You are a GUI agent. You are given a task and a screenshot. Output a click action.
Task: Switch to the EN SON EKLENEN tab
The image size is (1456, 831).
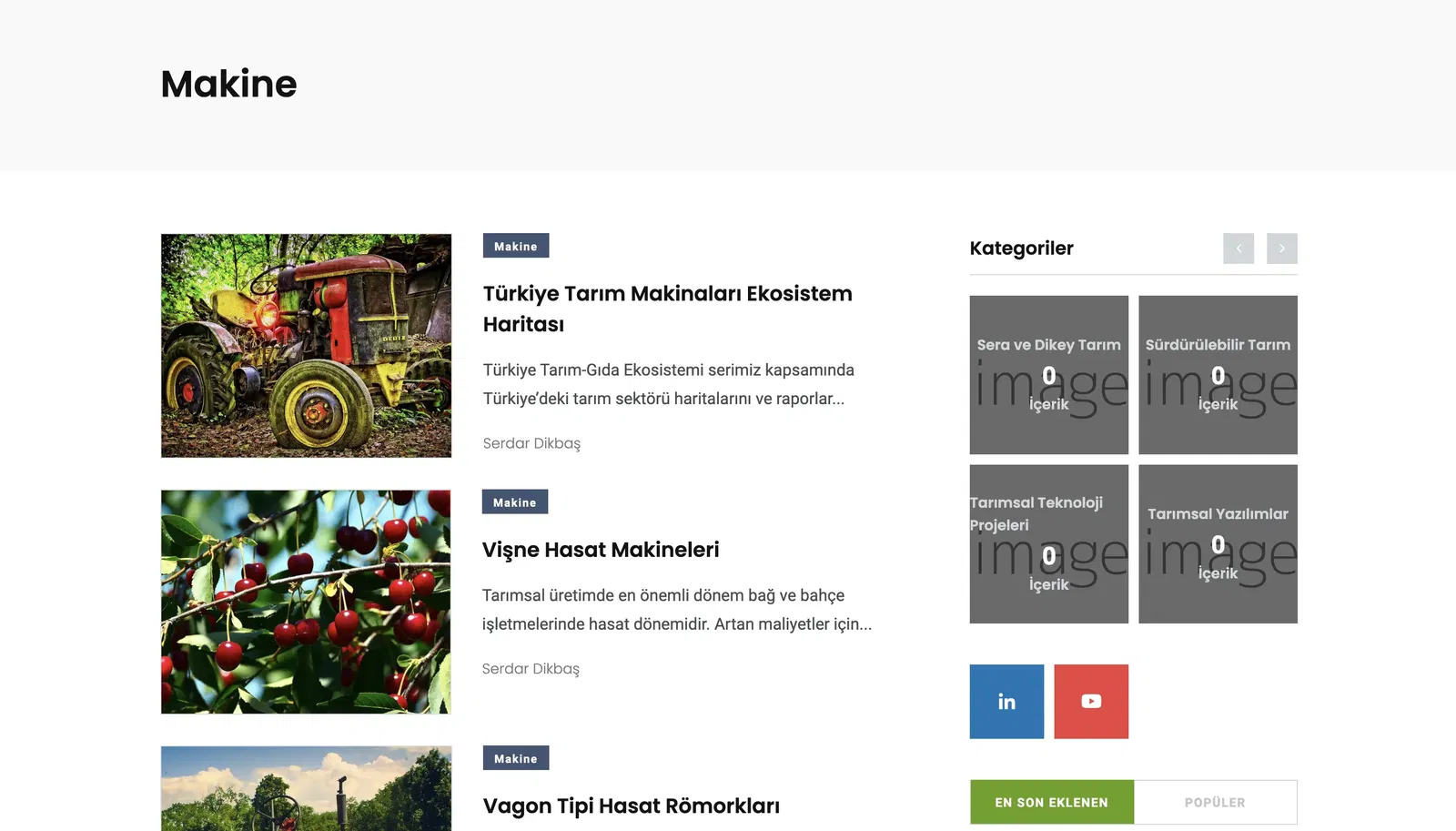tap(1051, 802)
